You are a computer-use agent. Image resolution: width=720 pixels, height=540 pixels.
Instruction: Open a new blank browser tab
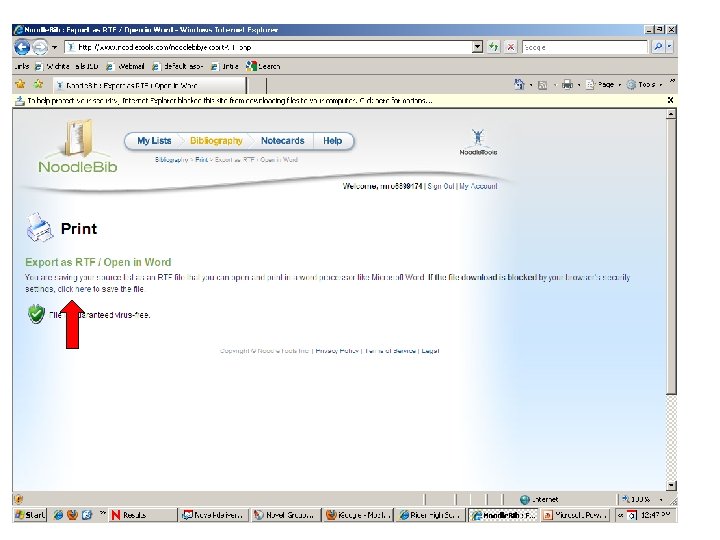pos(257,85)
